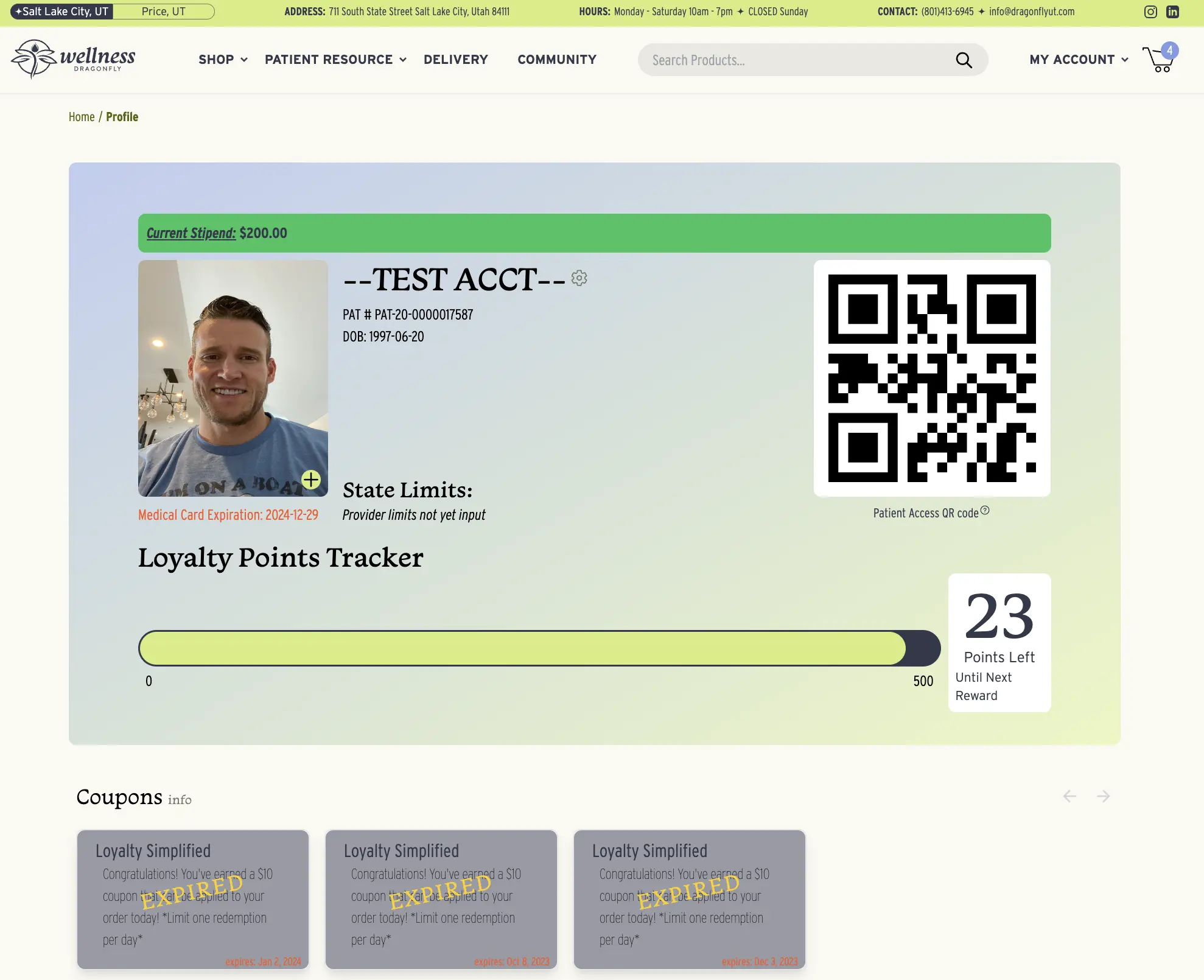Click the info@dragonflyut.com email
The width and height of the screenshot is (1204, 980).
pyautogui.click(x=1032, y=12)
